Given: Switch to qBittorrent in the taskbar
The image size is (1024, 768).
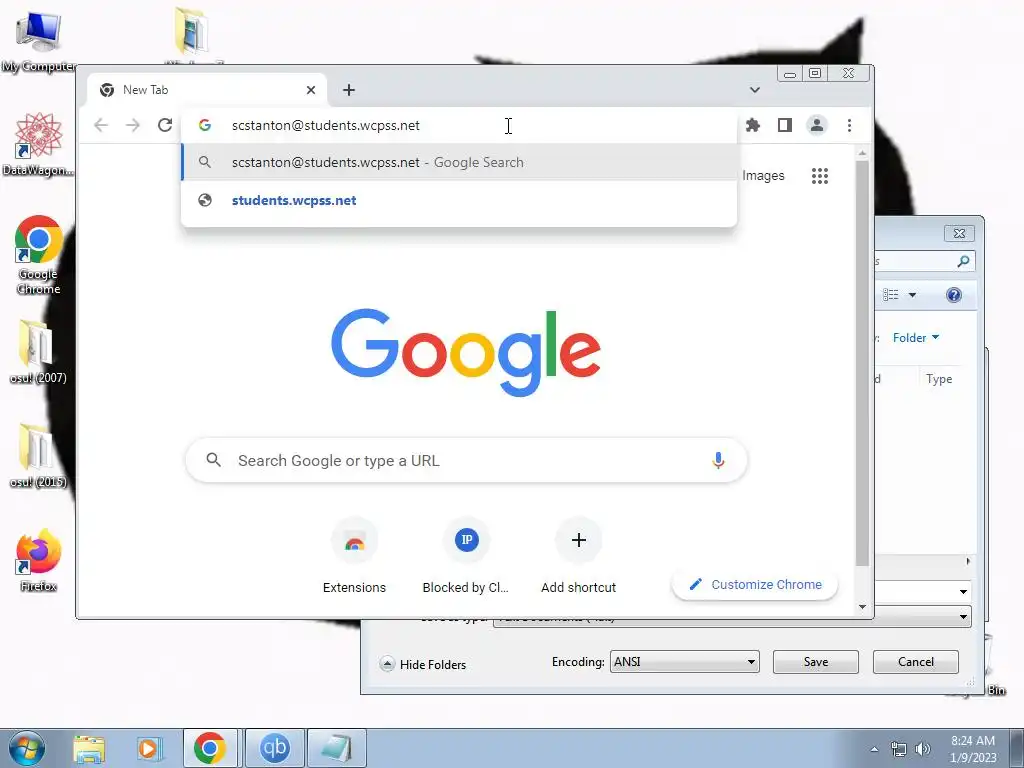Looking at the screenshot, I should pos(274,748).
